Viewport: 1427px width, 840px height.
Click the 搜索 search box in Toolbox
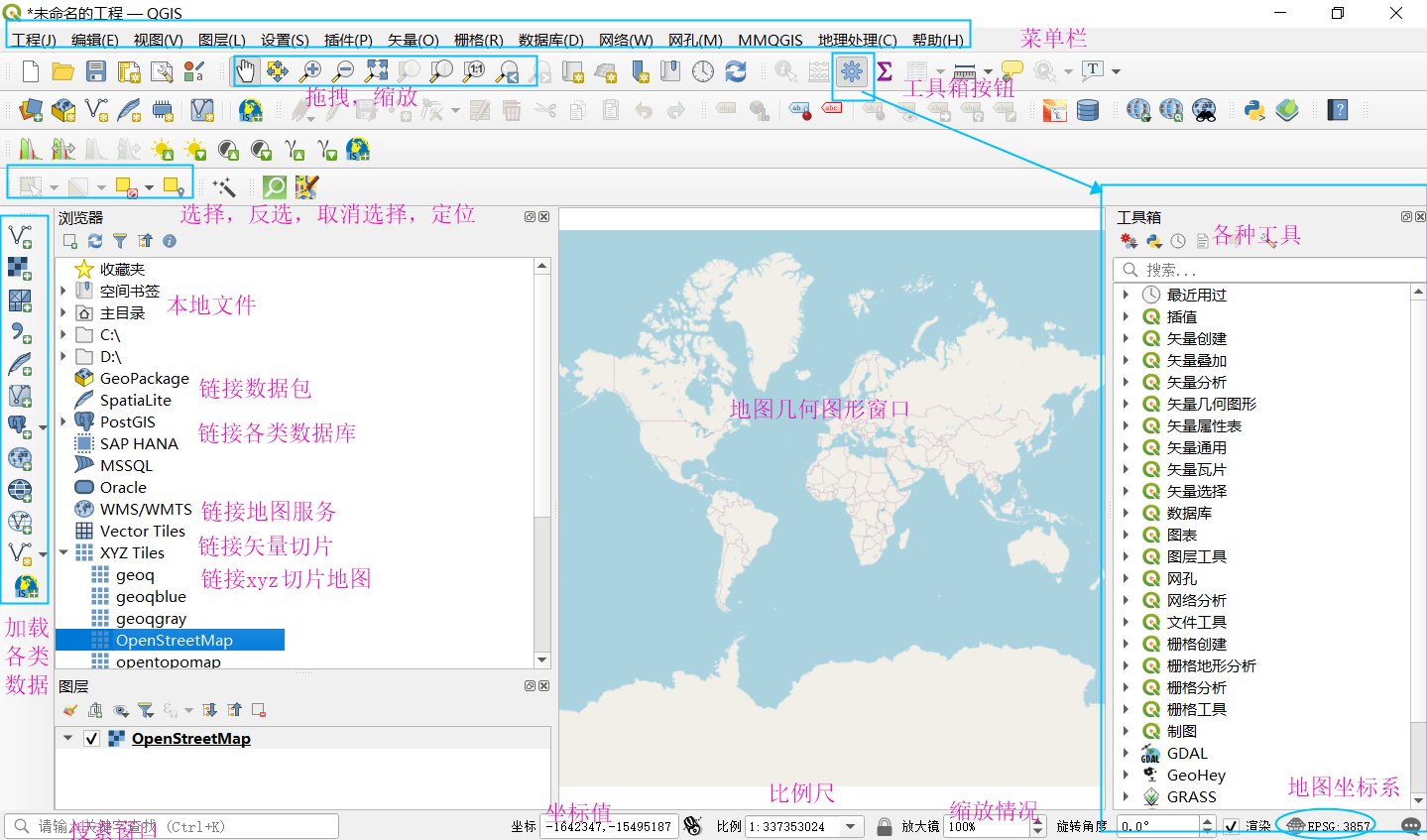(1269, 269)
